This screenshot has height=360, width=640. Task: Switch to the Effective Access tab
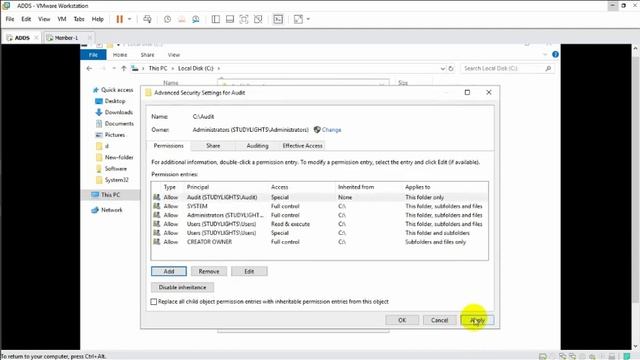pos(302,146)
